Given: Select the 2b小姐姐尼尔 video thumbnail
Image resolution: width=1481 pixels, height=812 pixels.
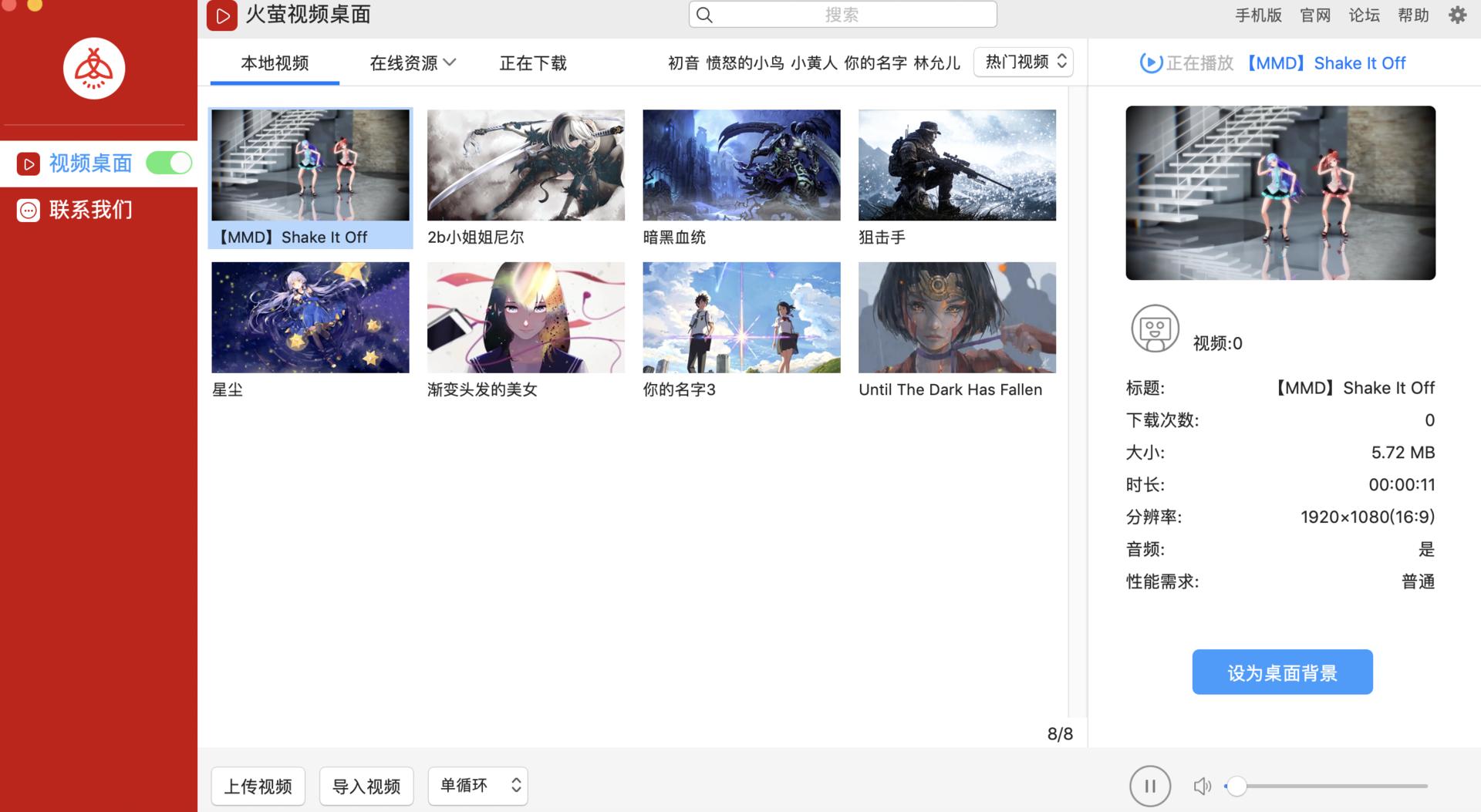Looking at the screenshot, I should tap(526, 164).
